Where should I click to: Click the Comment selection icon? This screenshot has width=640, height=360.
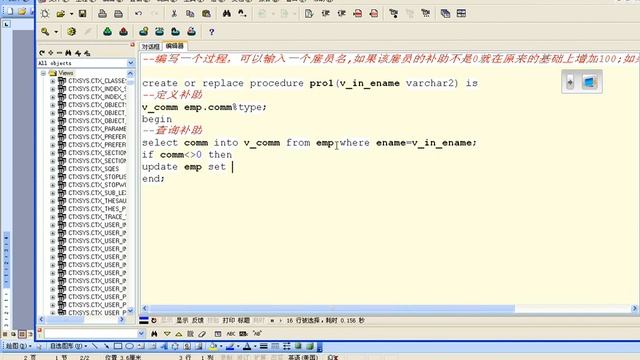(358, 14)
